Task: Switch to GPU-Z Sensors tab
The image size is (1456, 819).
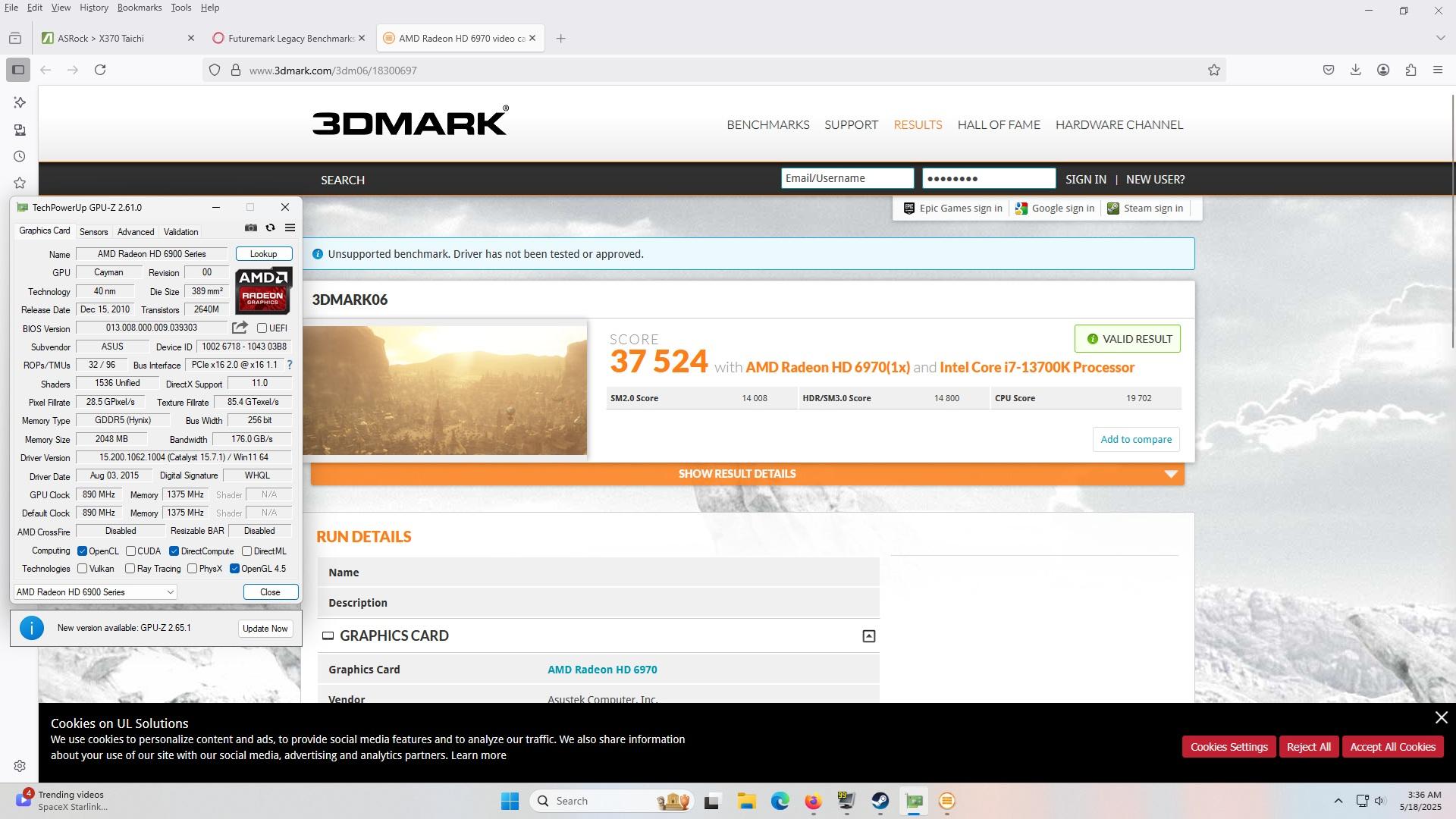Action: (x=93, y=232)
